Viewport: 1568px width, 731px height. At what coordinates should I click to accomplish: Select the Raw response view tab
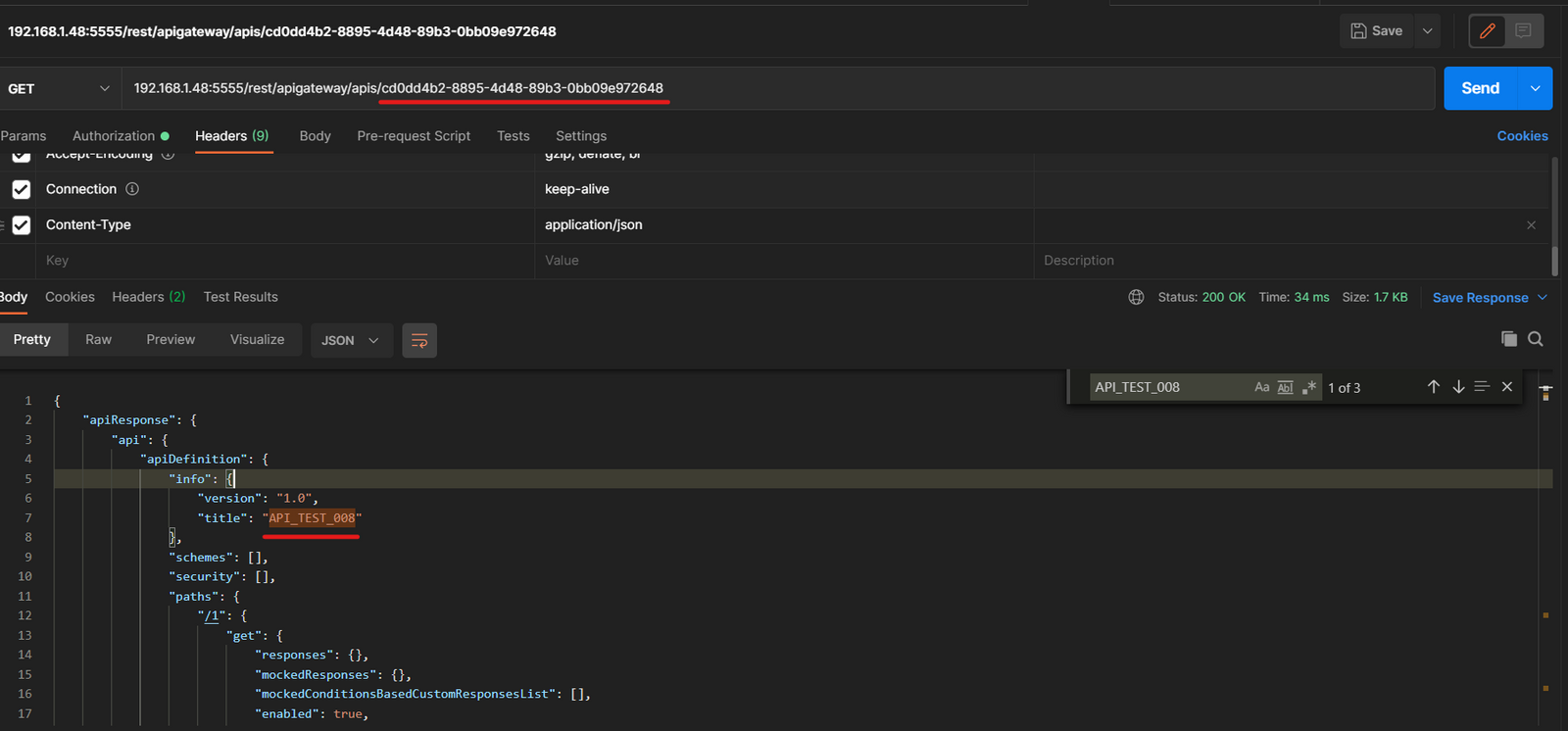tap(98, 340)
